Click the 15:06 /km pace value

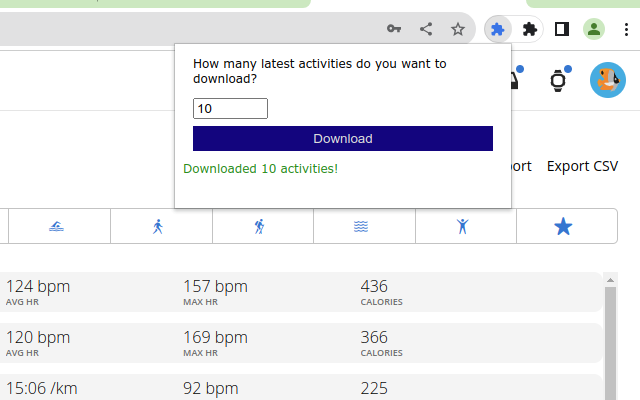pos(42,388)
